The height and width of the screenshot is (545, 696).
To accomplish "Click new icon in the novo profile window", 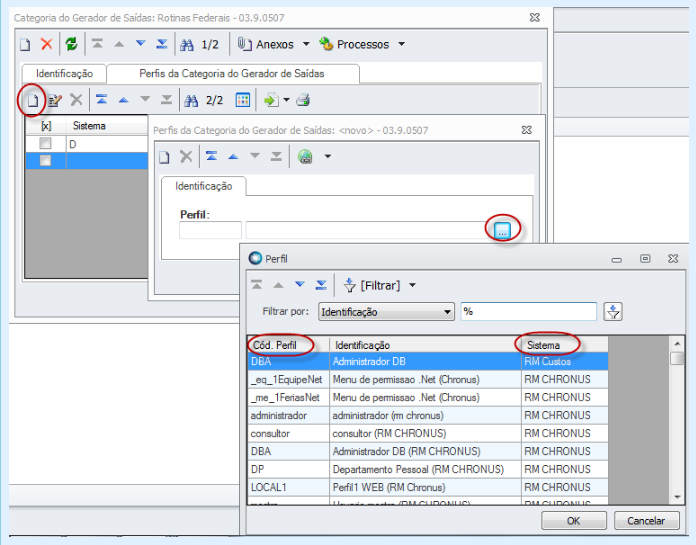I will 164,157.
